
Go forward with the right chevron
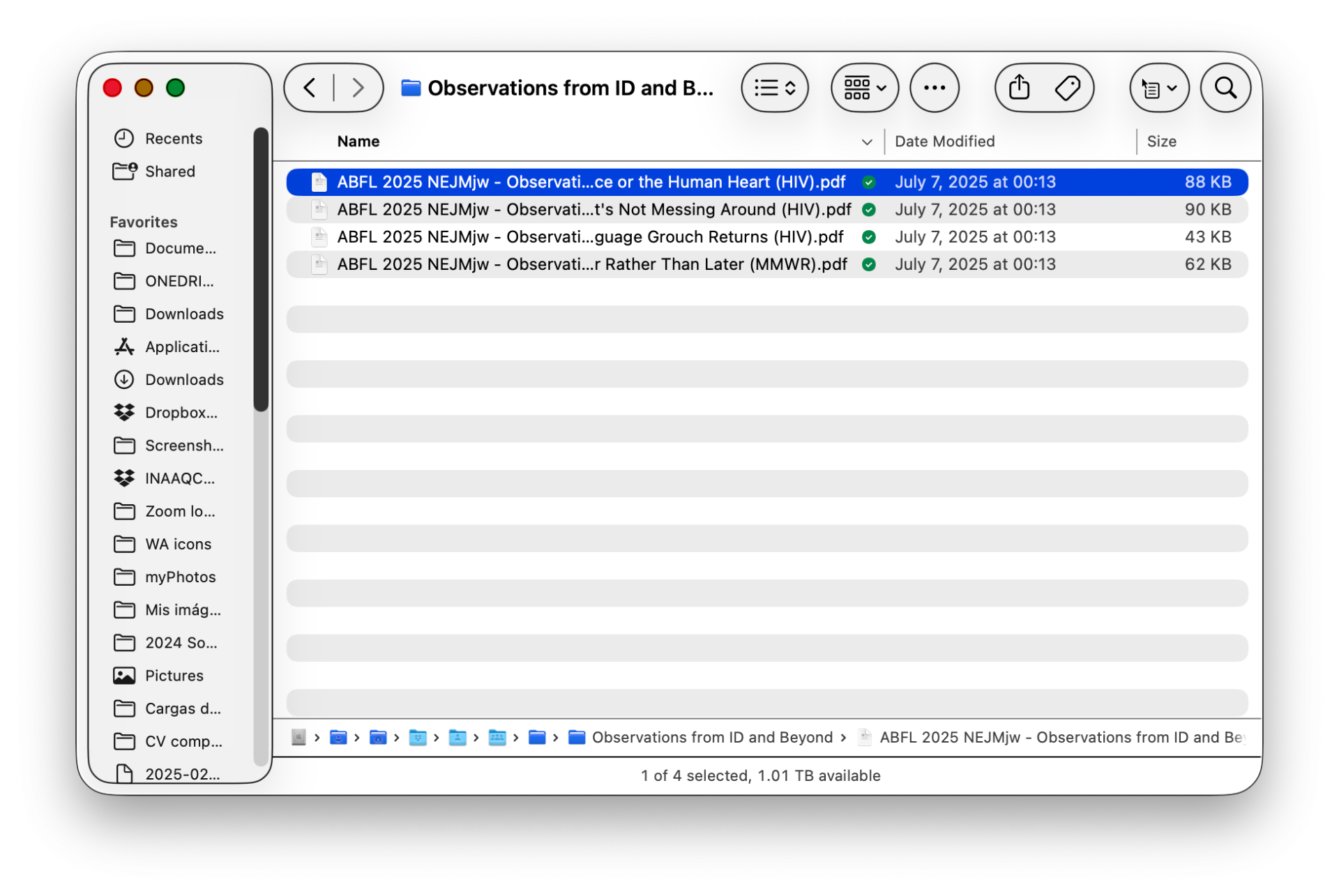(358, 88)
